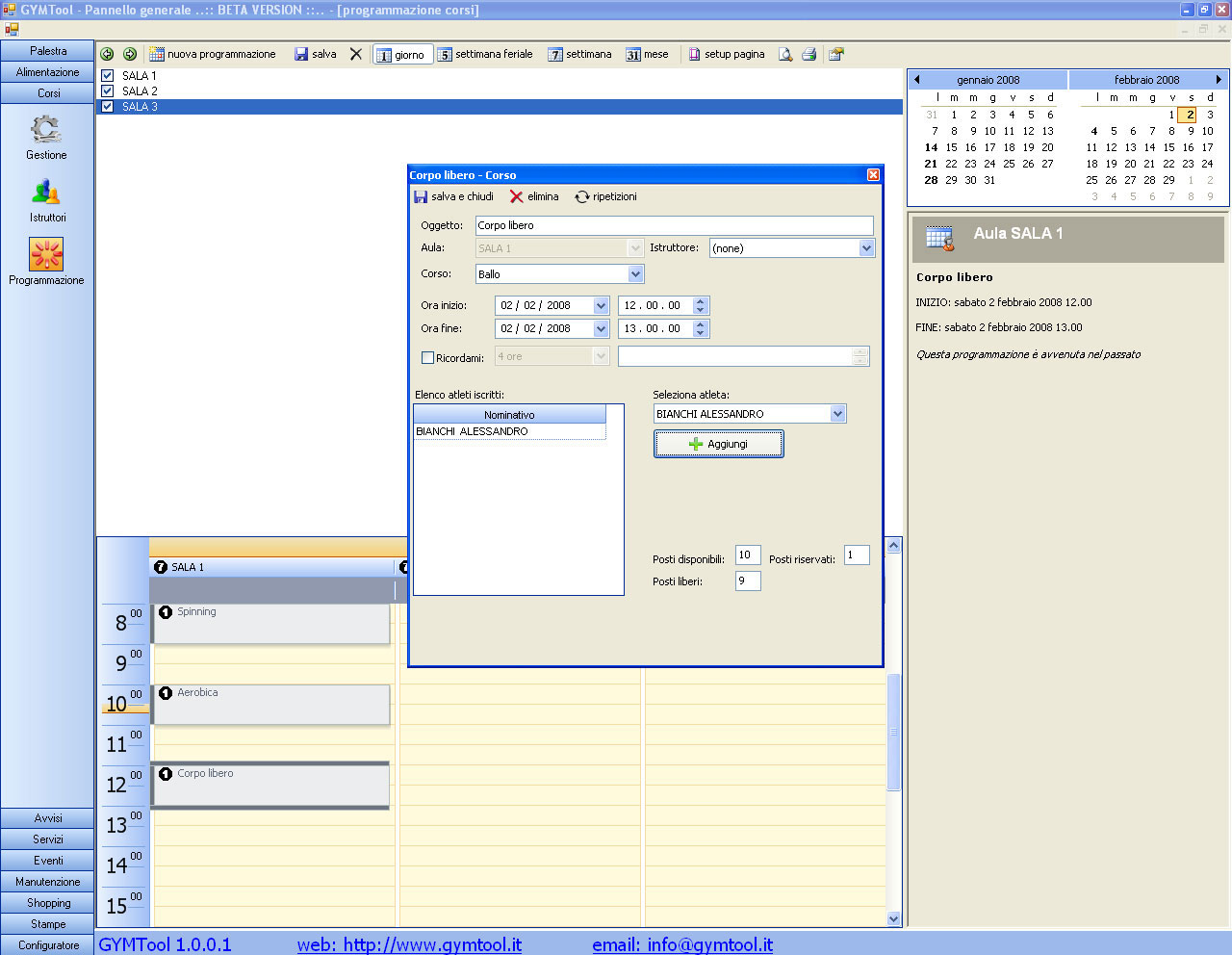This screenshot has width=1232, height=955.
Task: Click salva e chiudi in dialog
Action: (x=454, y=196)
